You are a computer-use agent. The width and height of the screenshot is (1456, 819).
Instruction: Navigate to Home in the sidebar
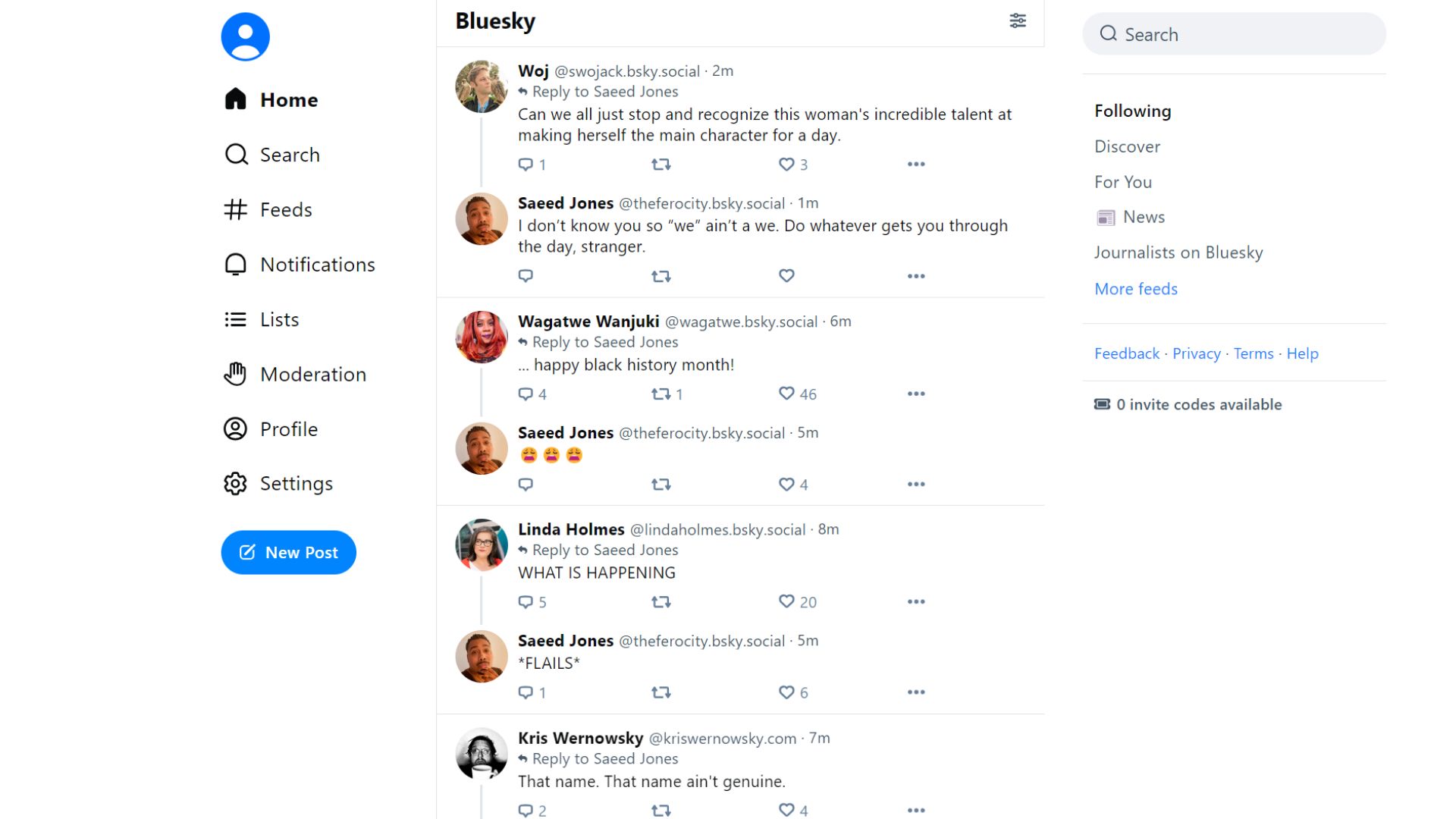[x=289, y=99]
